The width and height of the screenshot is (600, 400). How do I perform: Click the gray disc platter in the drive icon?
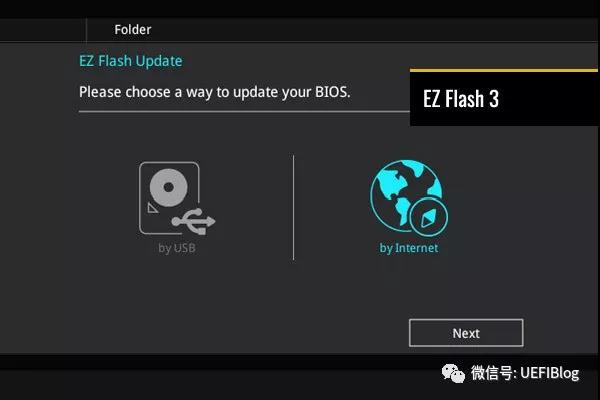[x=168, y=187]
